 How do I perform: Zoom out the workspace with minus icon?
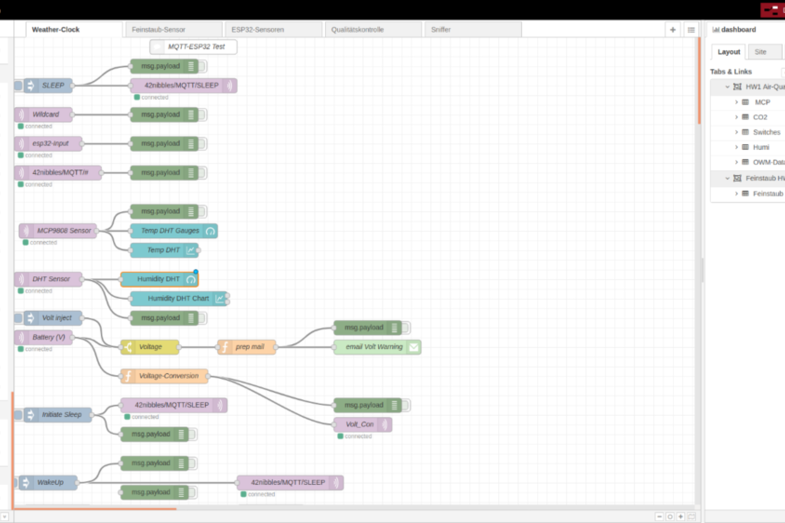tap(659, 516)
